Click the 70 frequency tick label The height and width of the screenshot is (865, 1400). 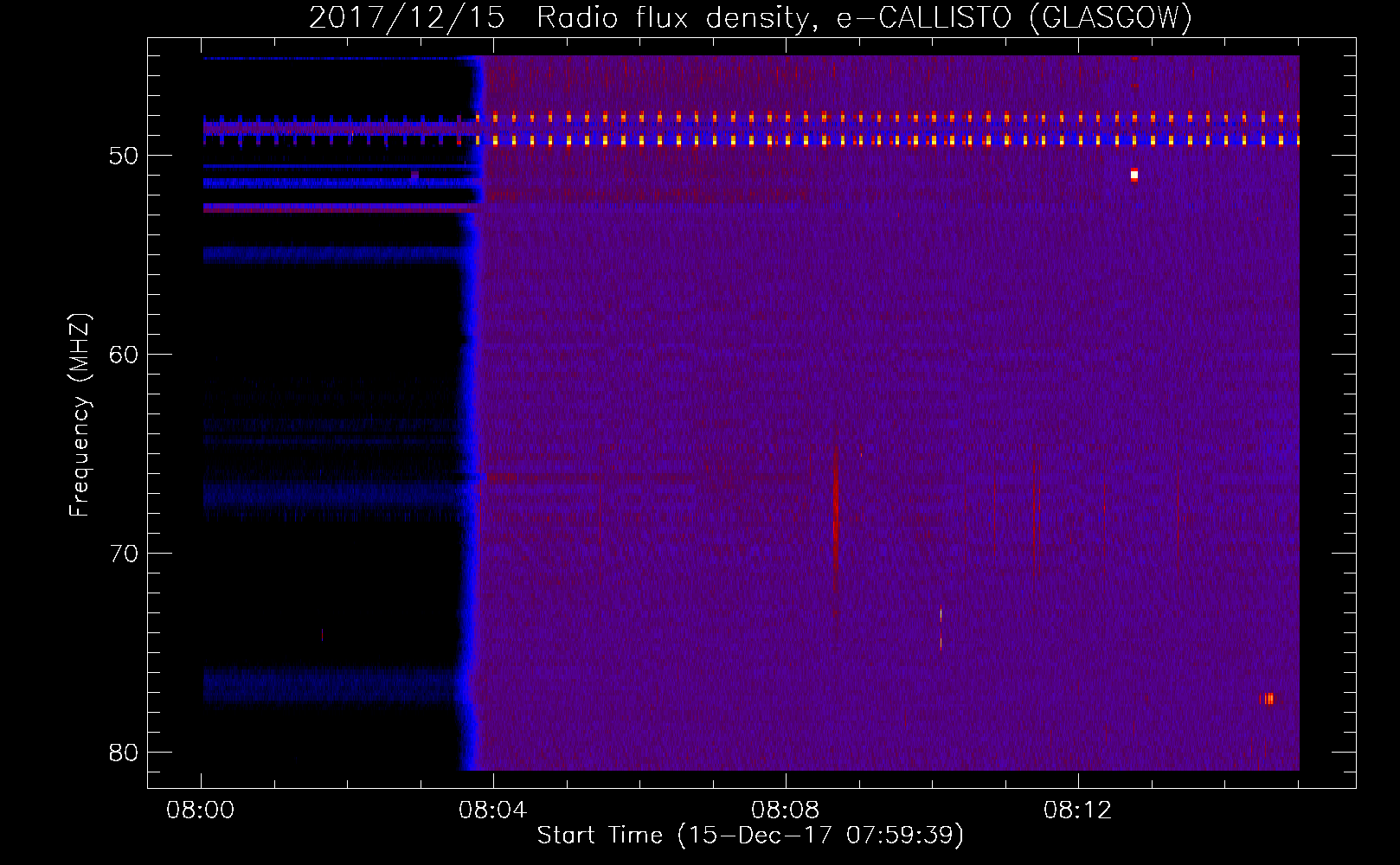pyautogui.click(x=124, y=554)
